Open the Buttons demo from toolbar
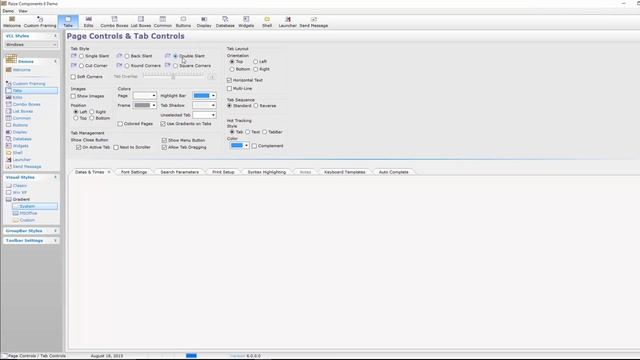 pyautogui.click(x=183, y=22)
